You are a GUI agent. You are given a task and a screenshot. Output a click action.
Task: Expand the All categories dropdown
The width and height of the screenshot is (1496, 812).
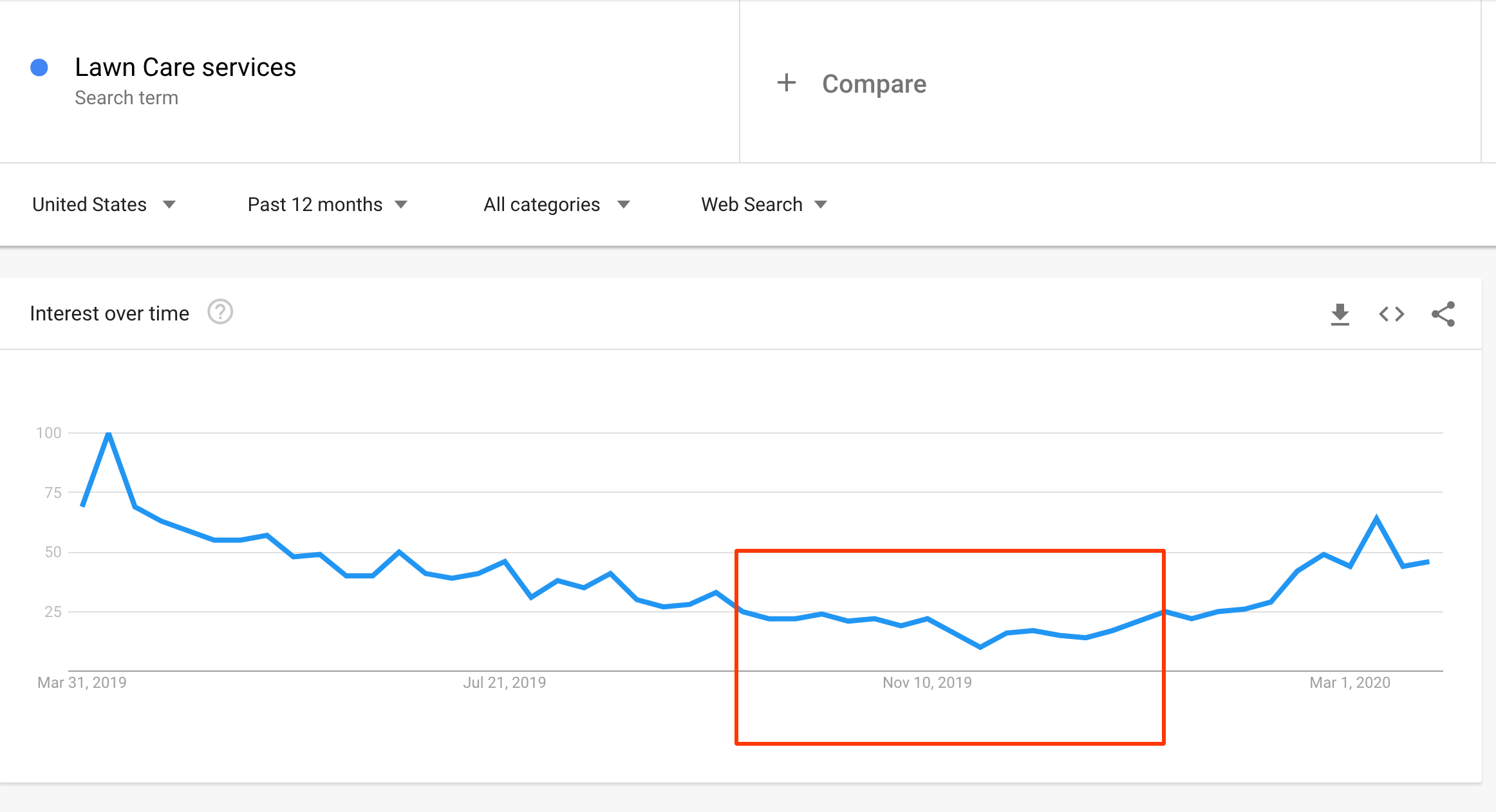[557, 205]
